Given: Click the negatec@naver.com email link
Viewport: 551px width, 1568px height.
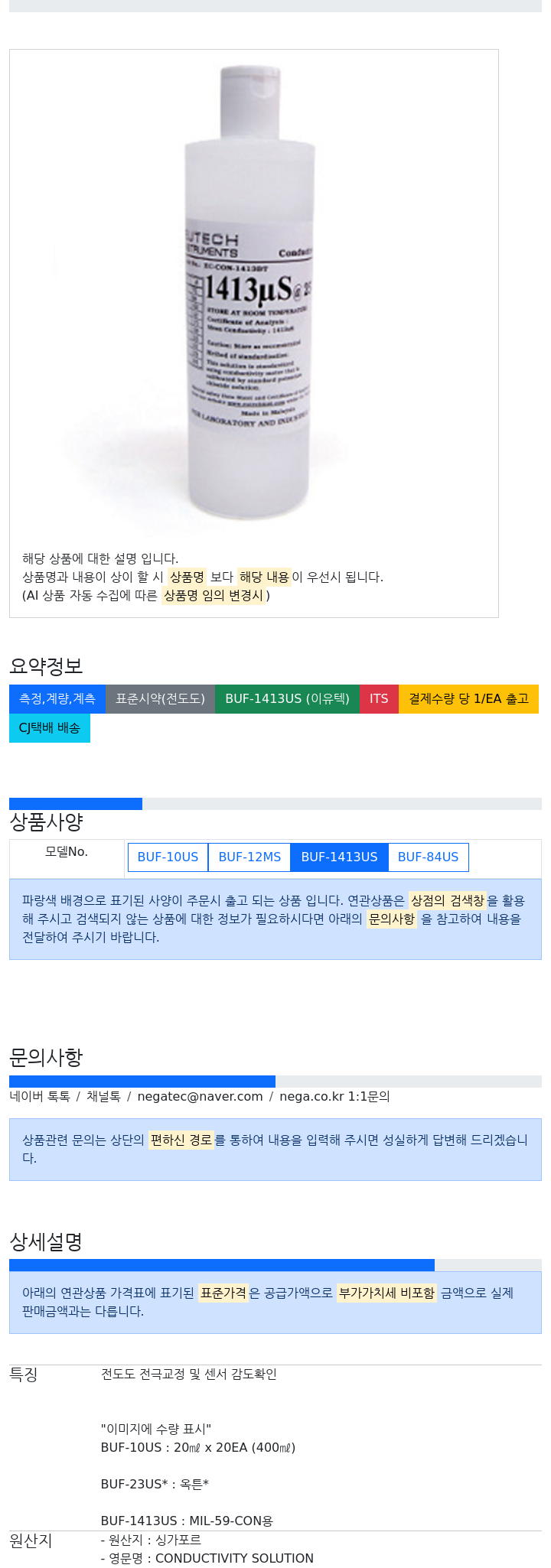Looking at the screenshot, I should coord(201,1096).
